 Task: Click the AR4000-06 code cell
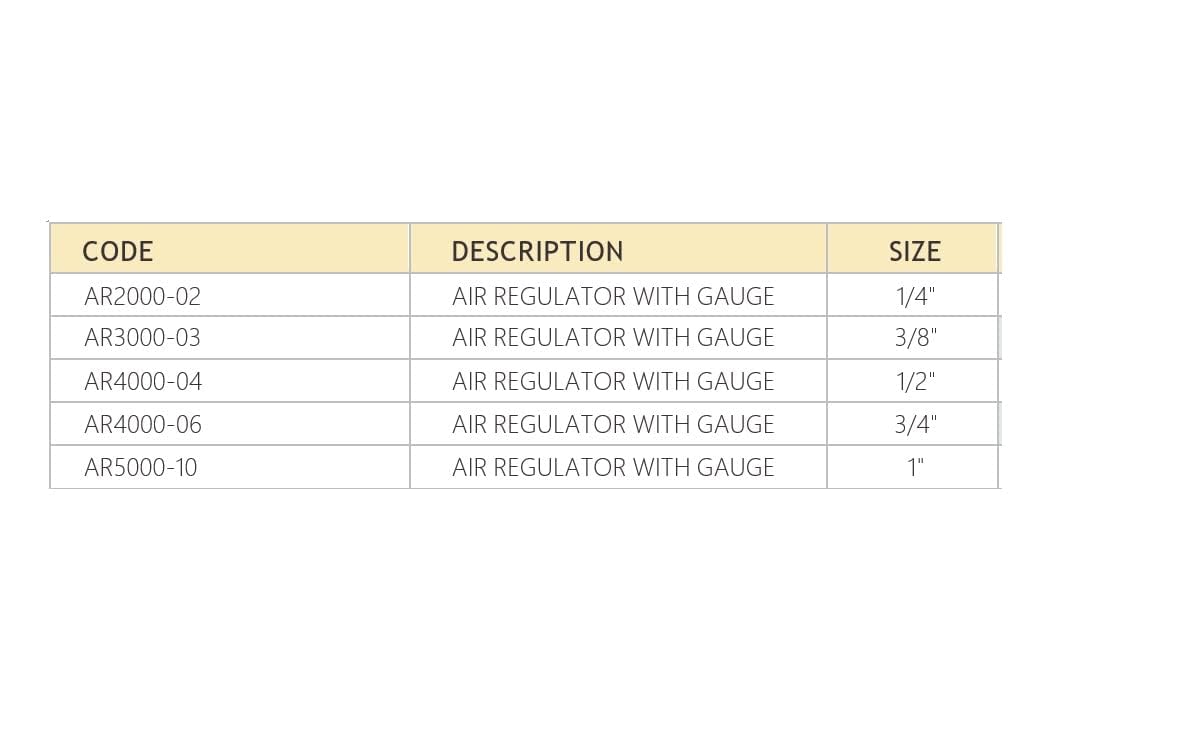(x=143, y=424)
